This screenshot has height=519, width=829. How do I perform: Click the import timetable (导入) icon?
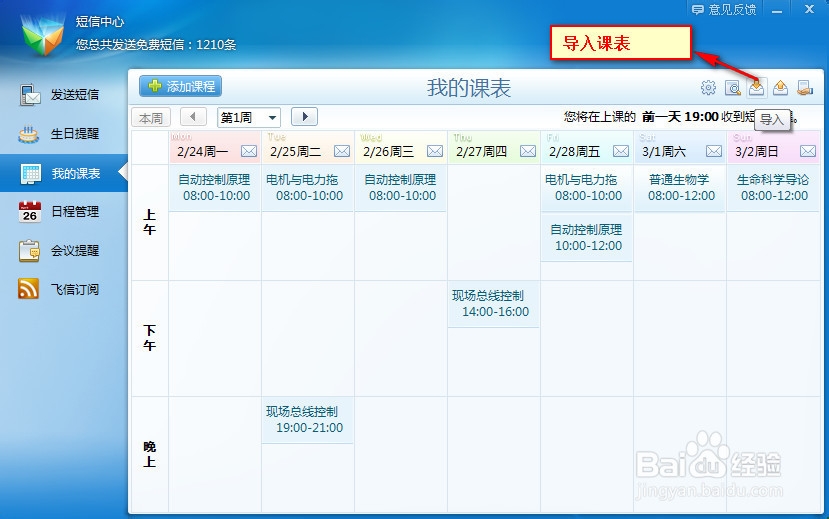click(757, 87)
